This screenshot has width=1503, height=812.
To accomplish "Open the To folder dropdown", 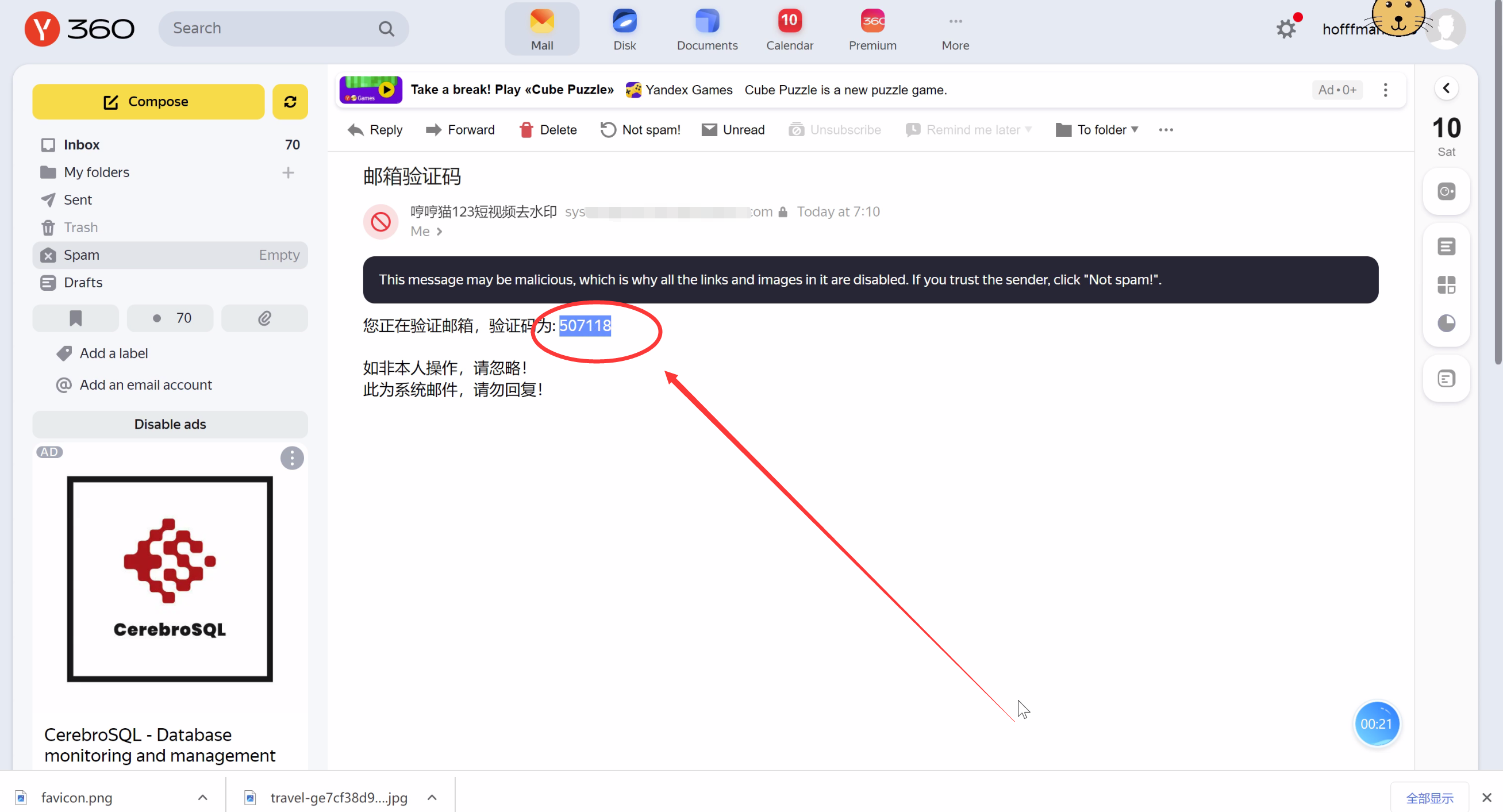I will click(1097, 129).
